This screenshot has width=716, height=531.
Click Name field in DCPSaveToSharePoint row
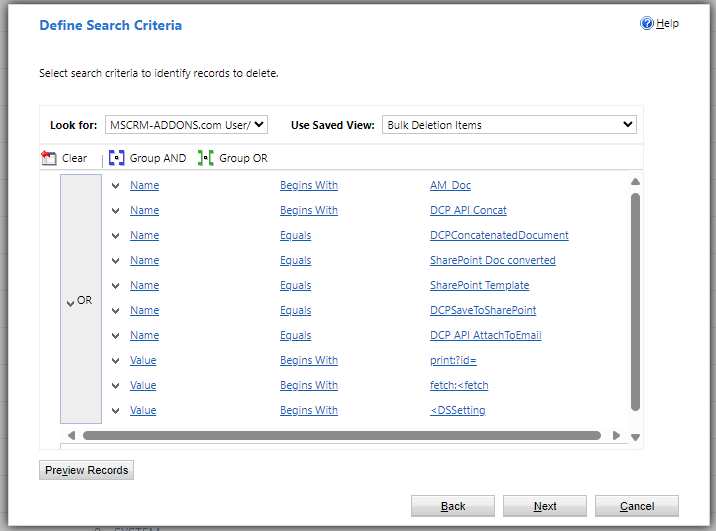[x=144, y=310]
